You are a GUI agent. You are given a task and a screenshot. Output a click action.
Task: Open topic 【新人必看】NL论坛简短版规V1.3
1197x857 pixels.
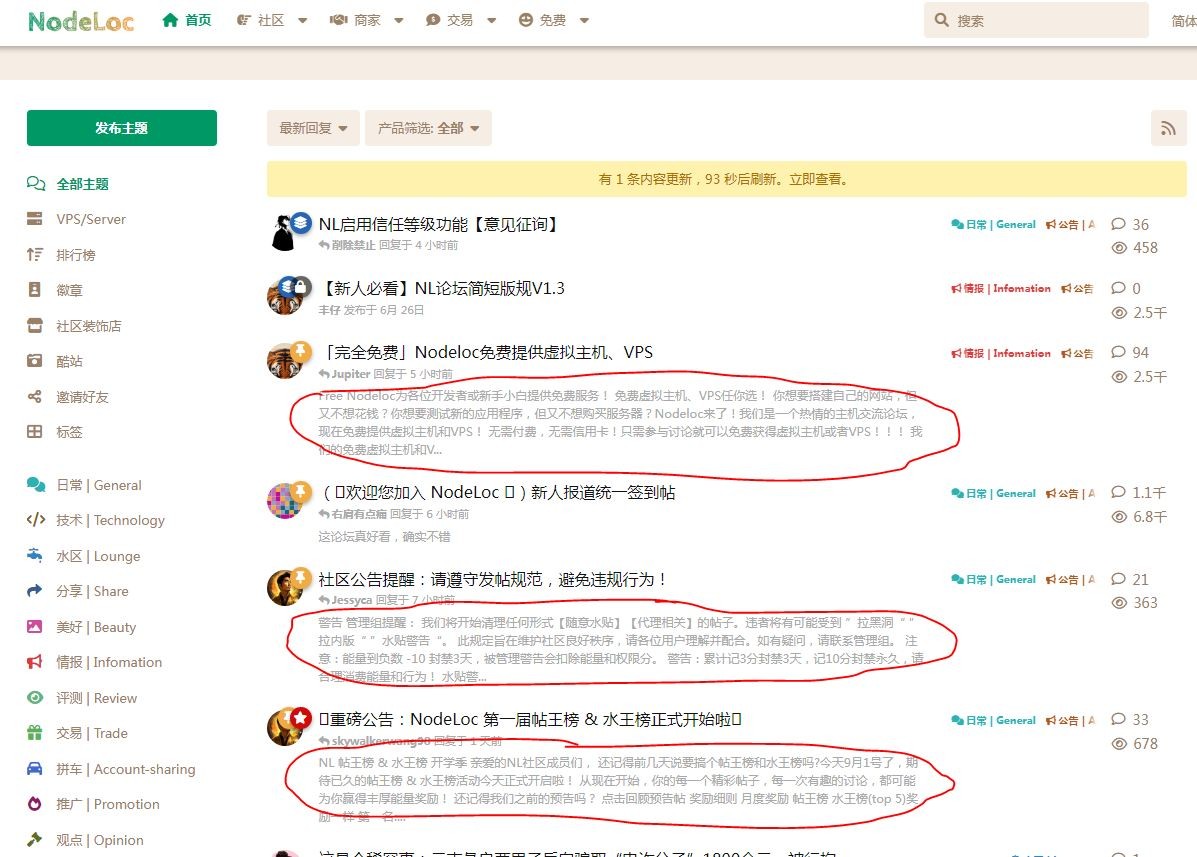441,288
